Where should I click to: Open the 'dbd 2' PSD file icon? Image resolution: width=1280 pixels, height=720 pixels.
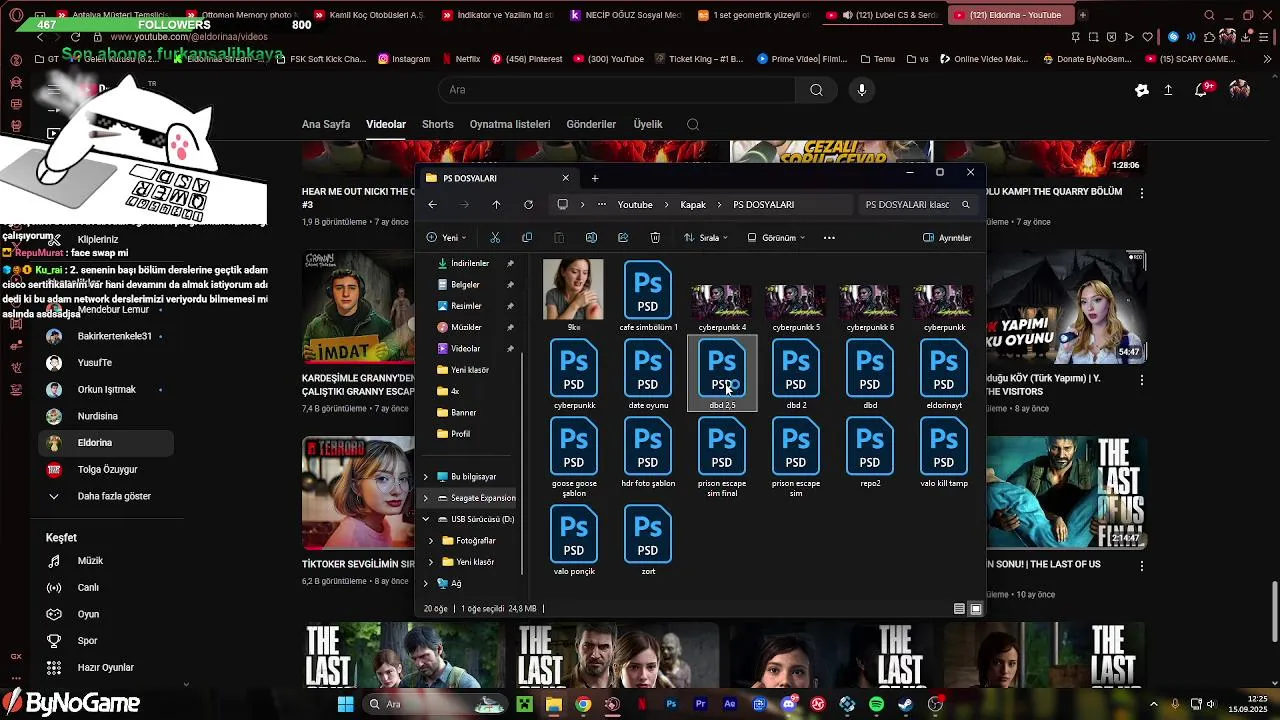click(796, 368)
